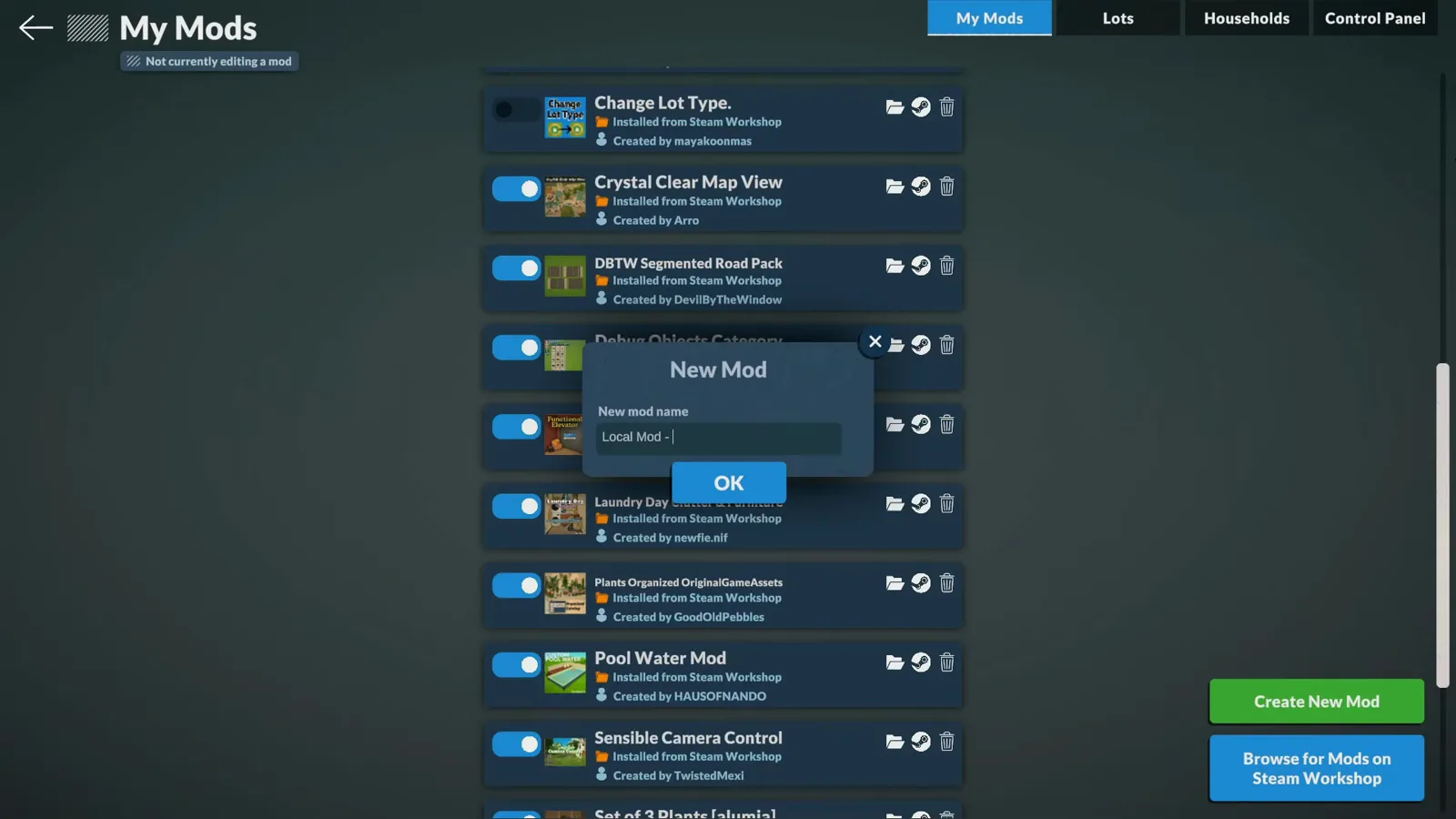Disable Crystal Clear Map View toggle
Image resolution: width=1456 pixels, height=819 pixels.
[x=516, y=189]
